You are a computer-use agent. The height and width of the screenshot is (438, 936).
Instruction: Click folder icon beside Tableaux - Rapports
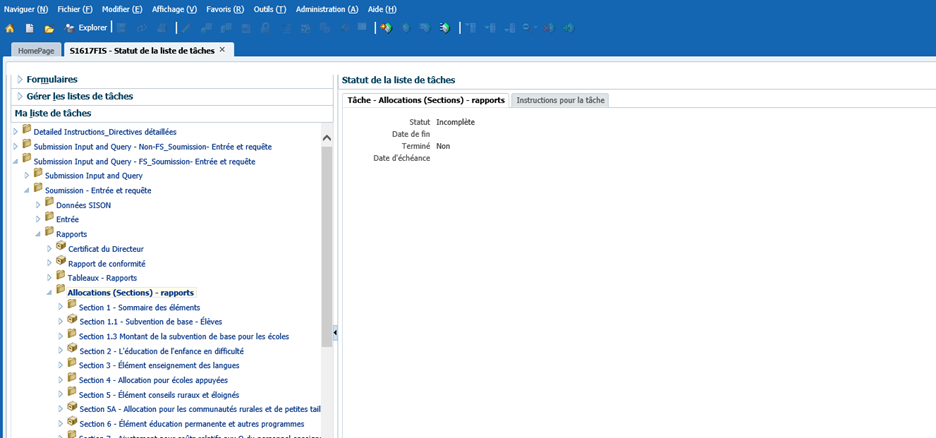click(61, 275)
